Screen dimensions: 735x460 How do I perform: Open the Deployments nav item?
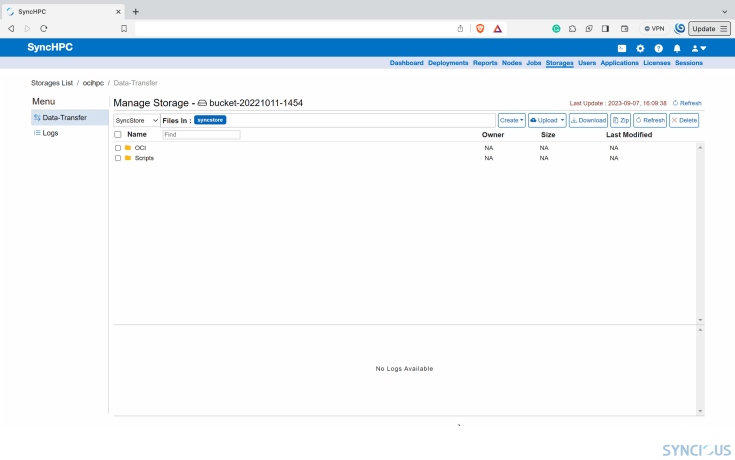click(448, 63)
